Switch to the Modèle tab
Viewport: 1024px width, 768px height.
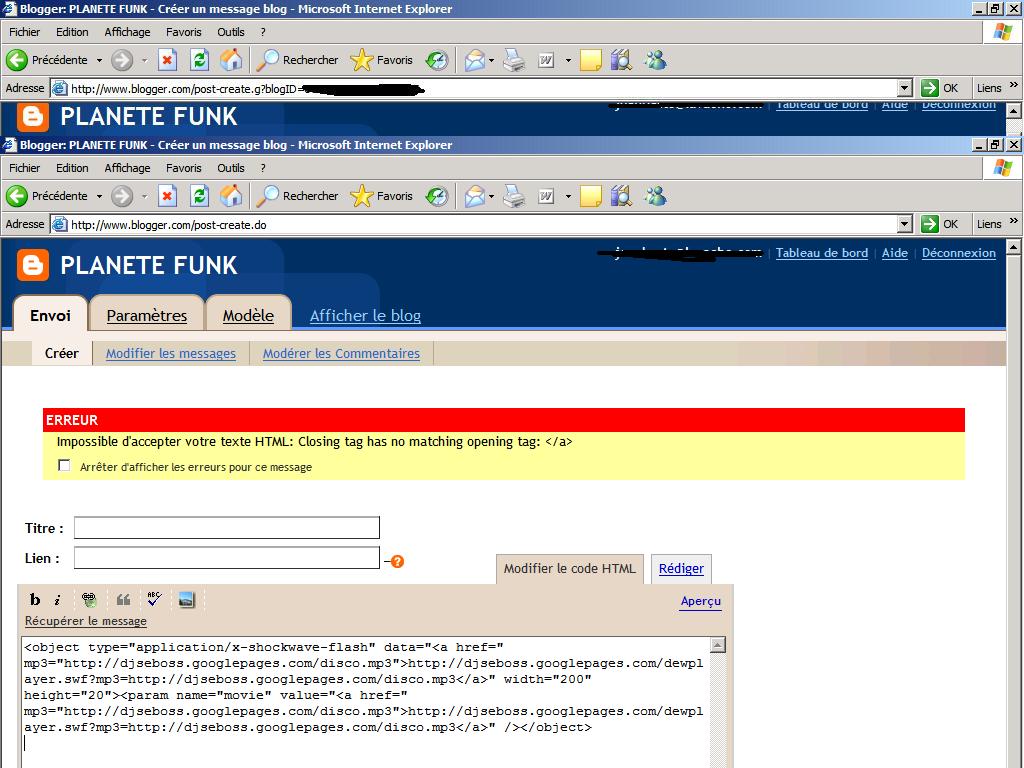coord(248,315)
